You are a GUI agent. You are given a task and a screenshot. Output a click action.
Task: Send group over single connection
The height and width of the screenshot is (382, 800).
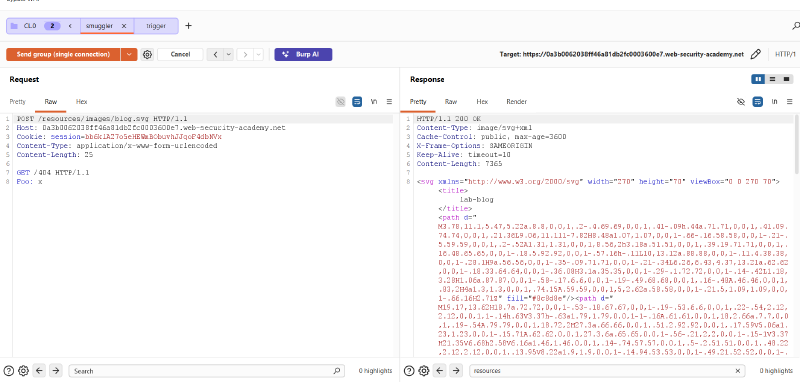coord(63,55)
